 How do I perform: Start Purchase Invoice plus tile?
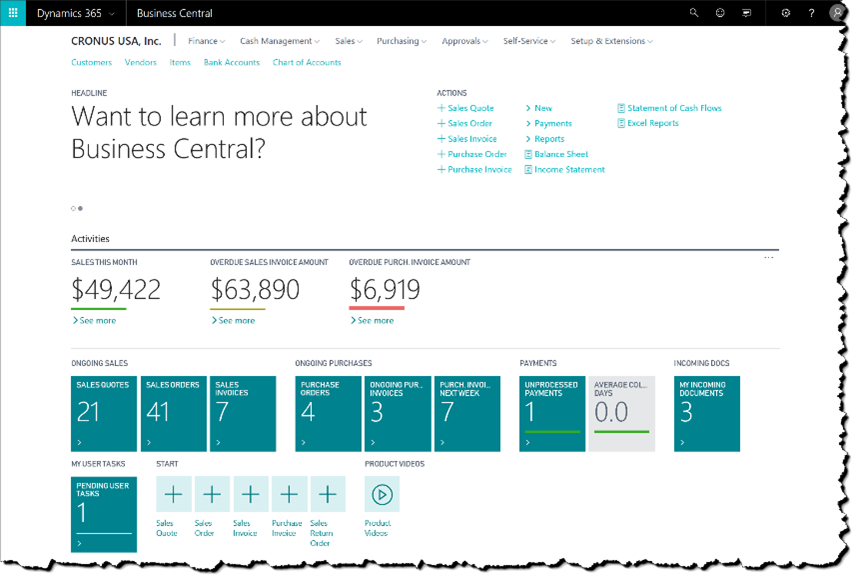(x=289, y=494)
